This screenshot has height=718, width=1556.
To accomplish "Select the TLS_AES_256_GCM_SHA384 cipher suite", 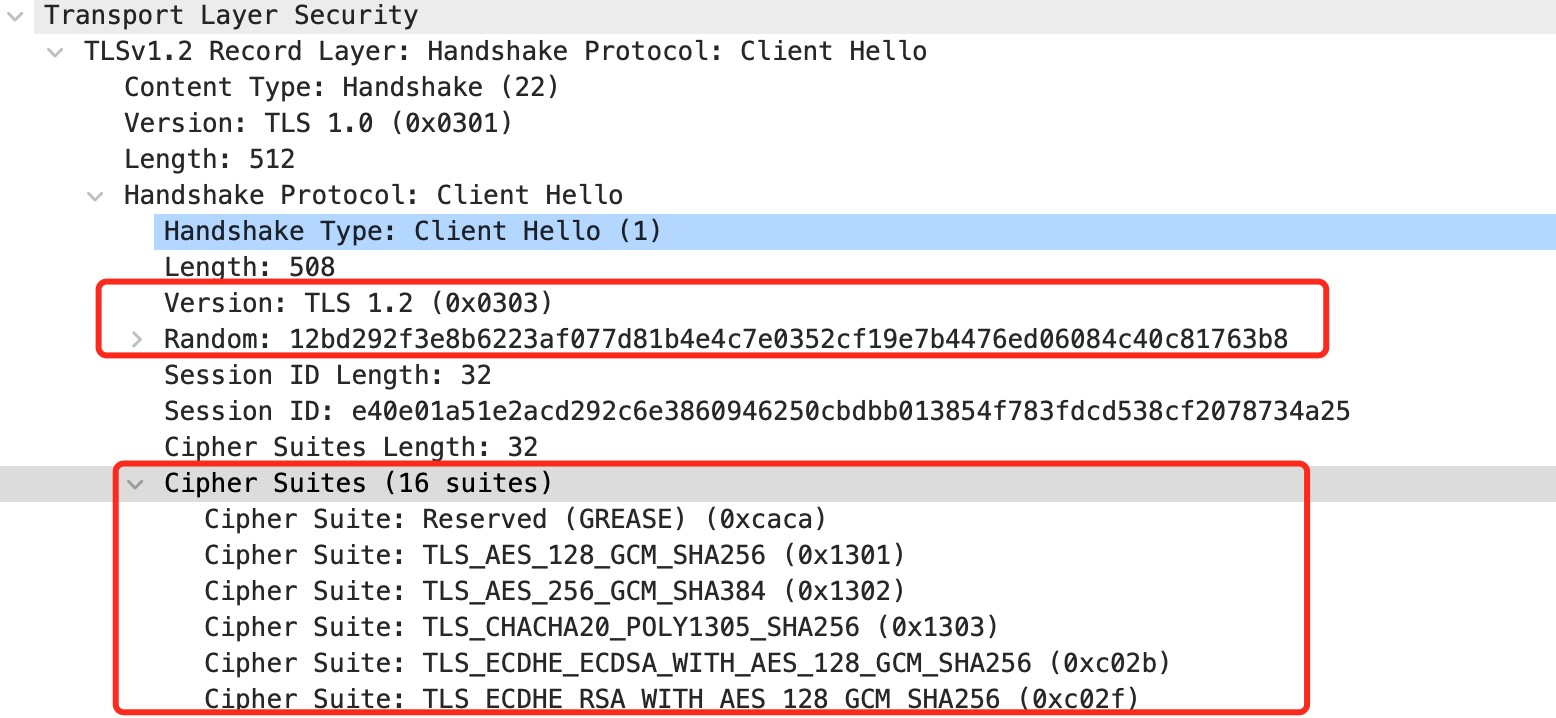I will pos(554,591).
